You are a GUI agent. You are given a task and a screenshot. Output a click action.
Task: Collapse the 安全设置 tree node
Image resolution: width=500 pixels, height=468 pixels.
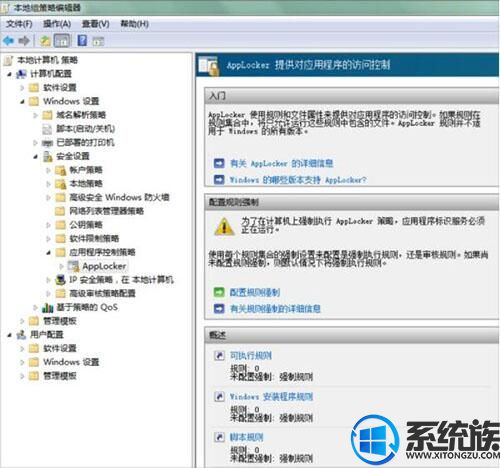point(35,156)
